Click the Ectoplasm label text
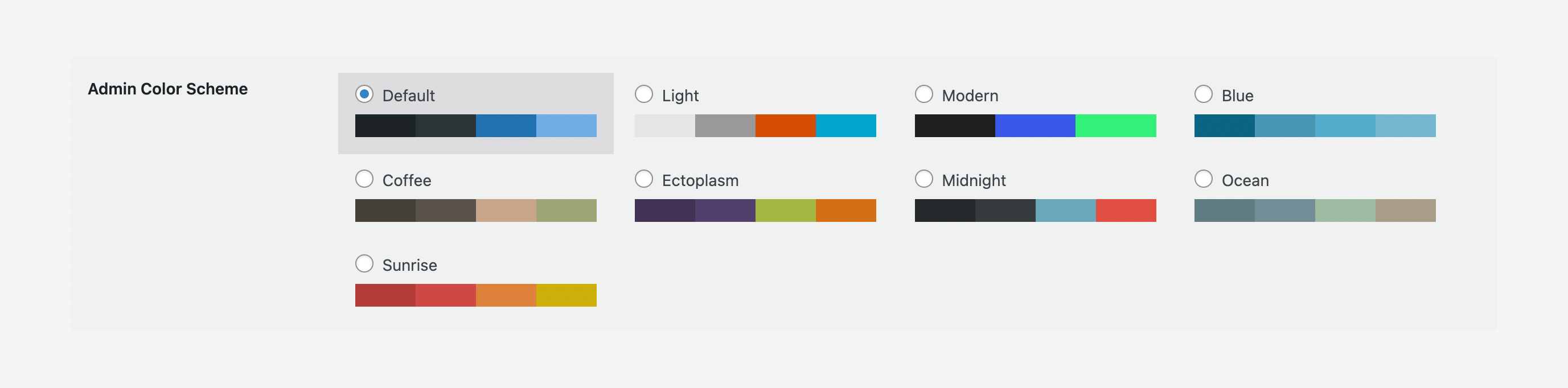 point(700,180)
